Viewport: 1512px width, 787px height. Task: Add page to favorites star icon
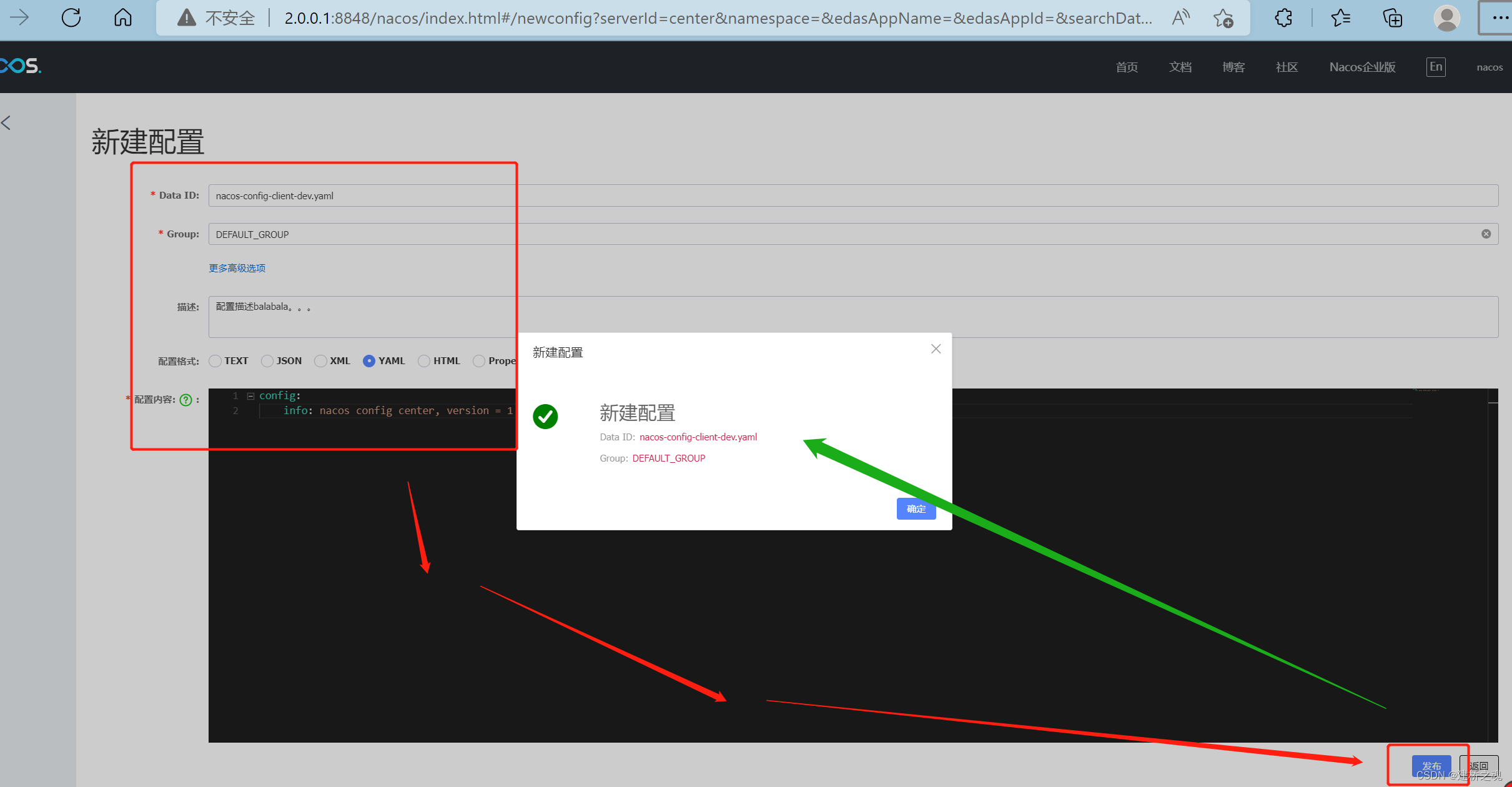pyautogui.click(x=1223, y=18)
